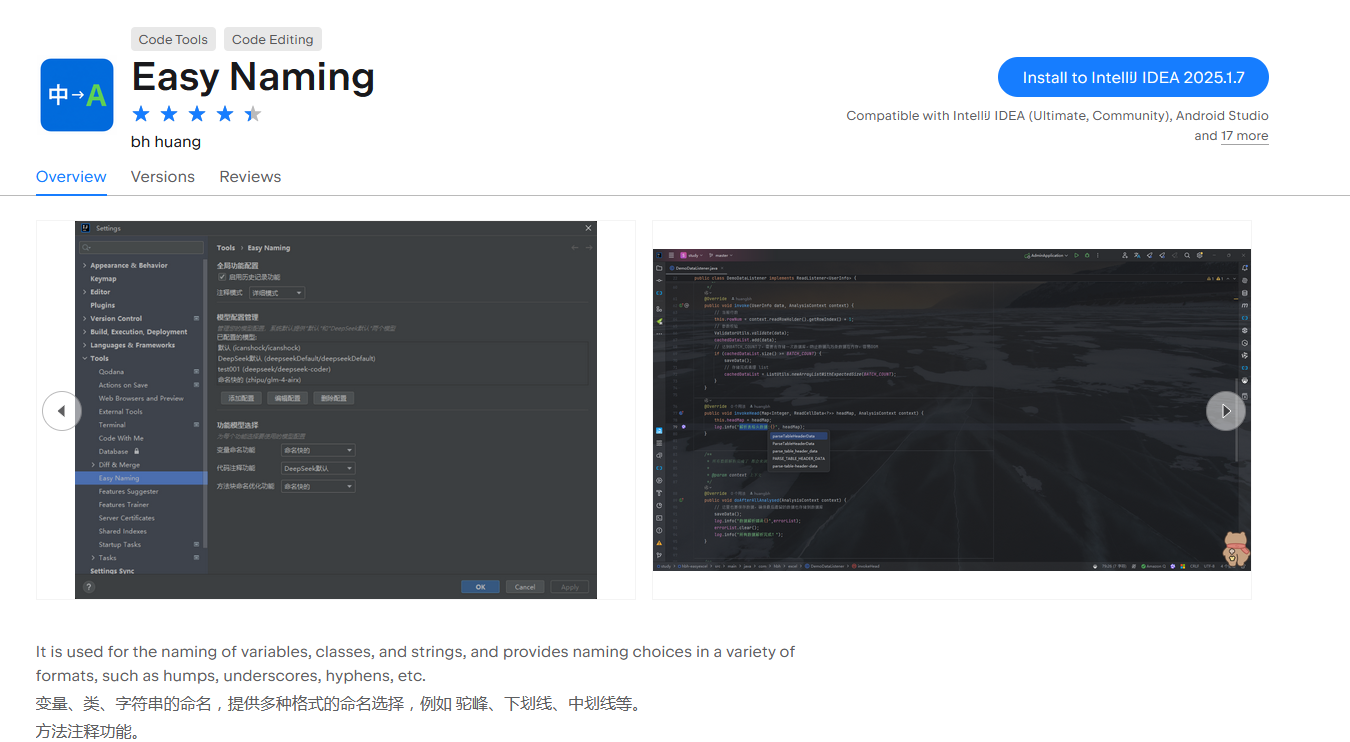Screen dimensions: 1350x742
Task: Switch to the Reviews tab
Action: point(250,177)
